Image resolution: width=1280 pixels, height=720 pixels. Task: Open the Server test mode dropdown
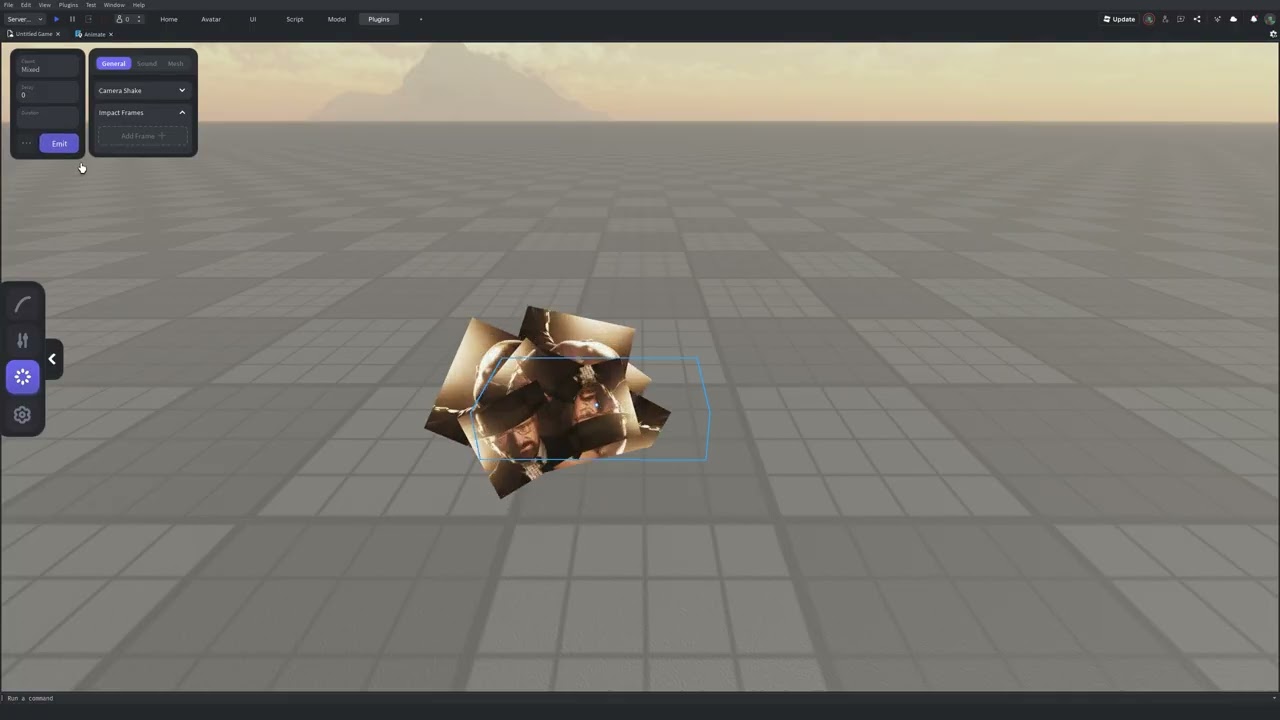tap(25, 19)
